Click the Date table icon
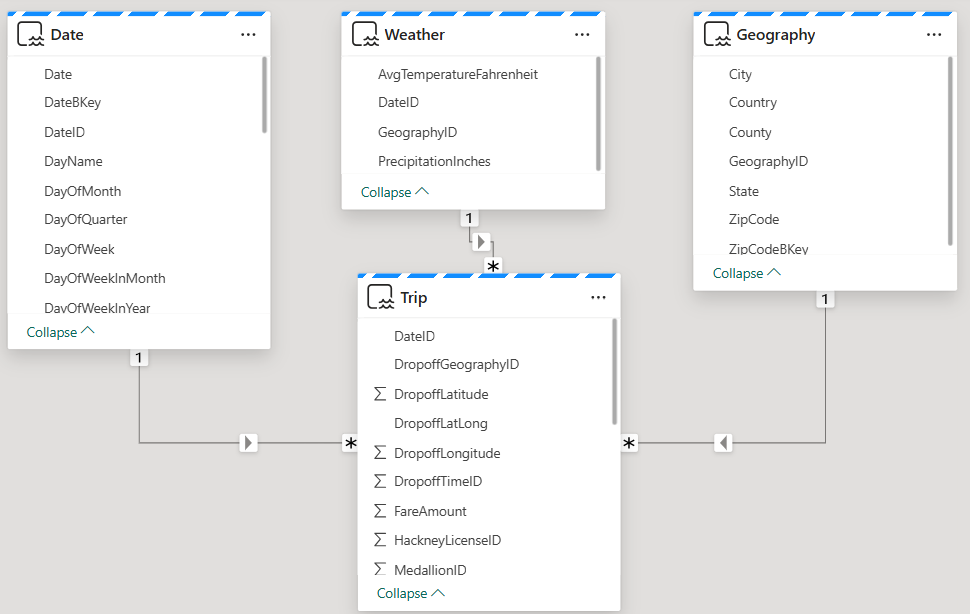Screen dimensions: 970x614 click(30, 34)
